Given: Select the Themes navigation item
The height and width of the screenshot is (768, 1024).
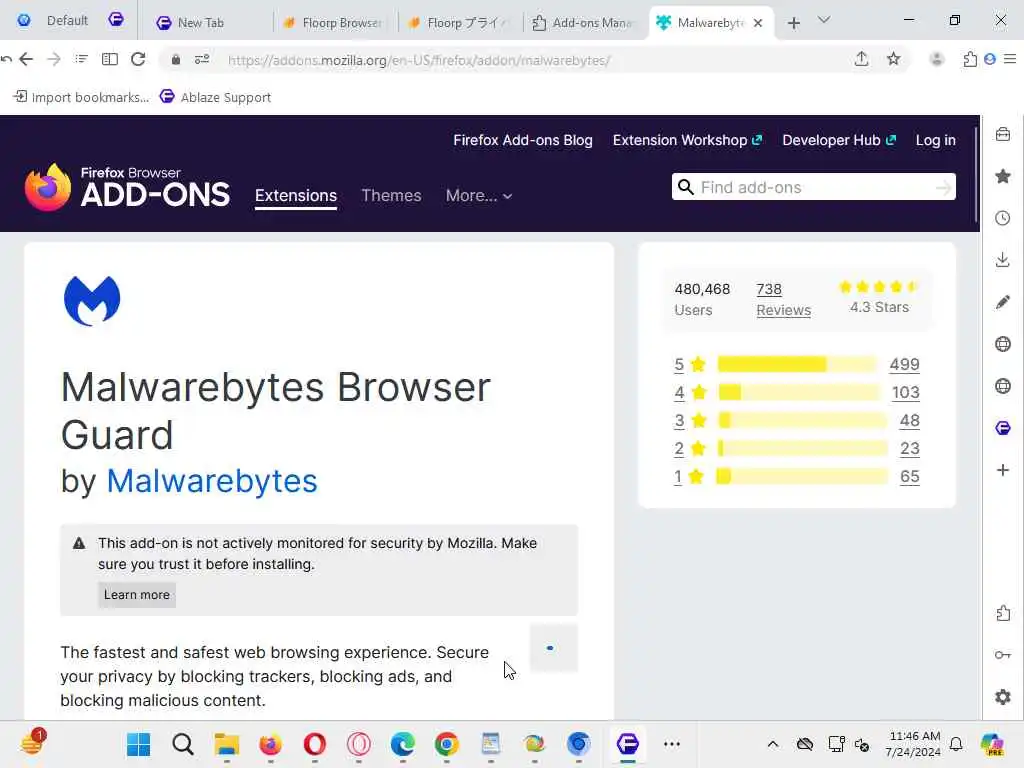Looking at the screenshot, I should coord(391,195).
